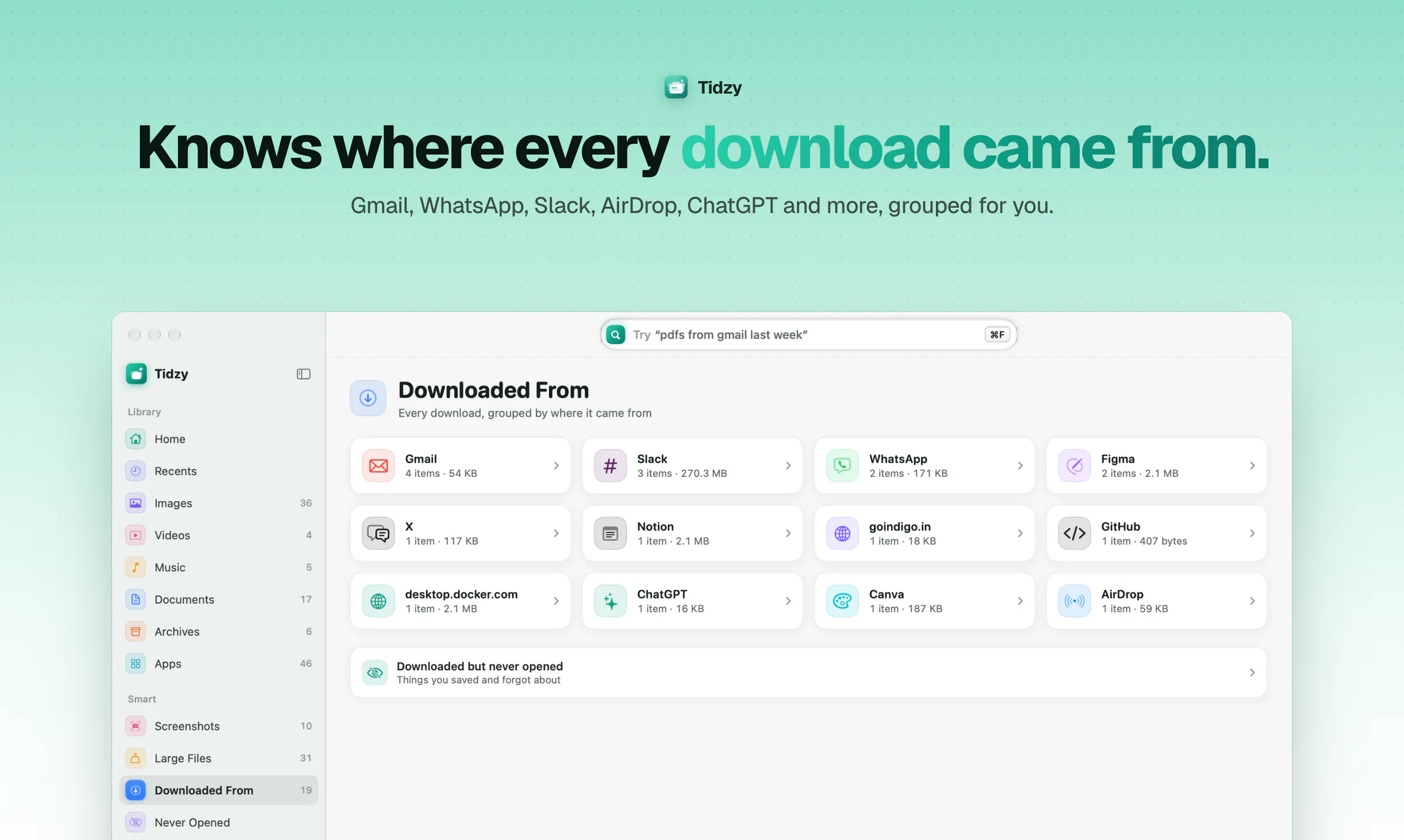The width and height of the screenshot is (1404, 840).
Task: Select Downloaded From in the sidebar
Action: [218, 790]
